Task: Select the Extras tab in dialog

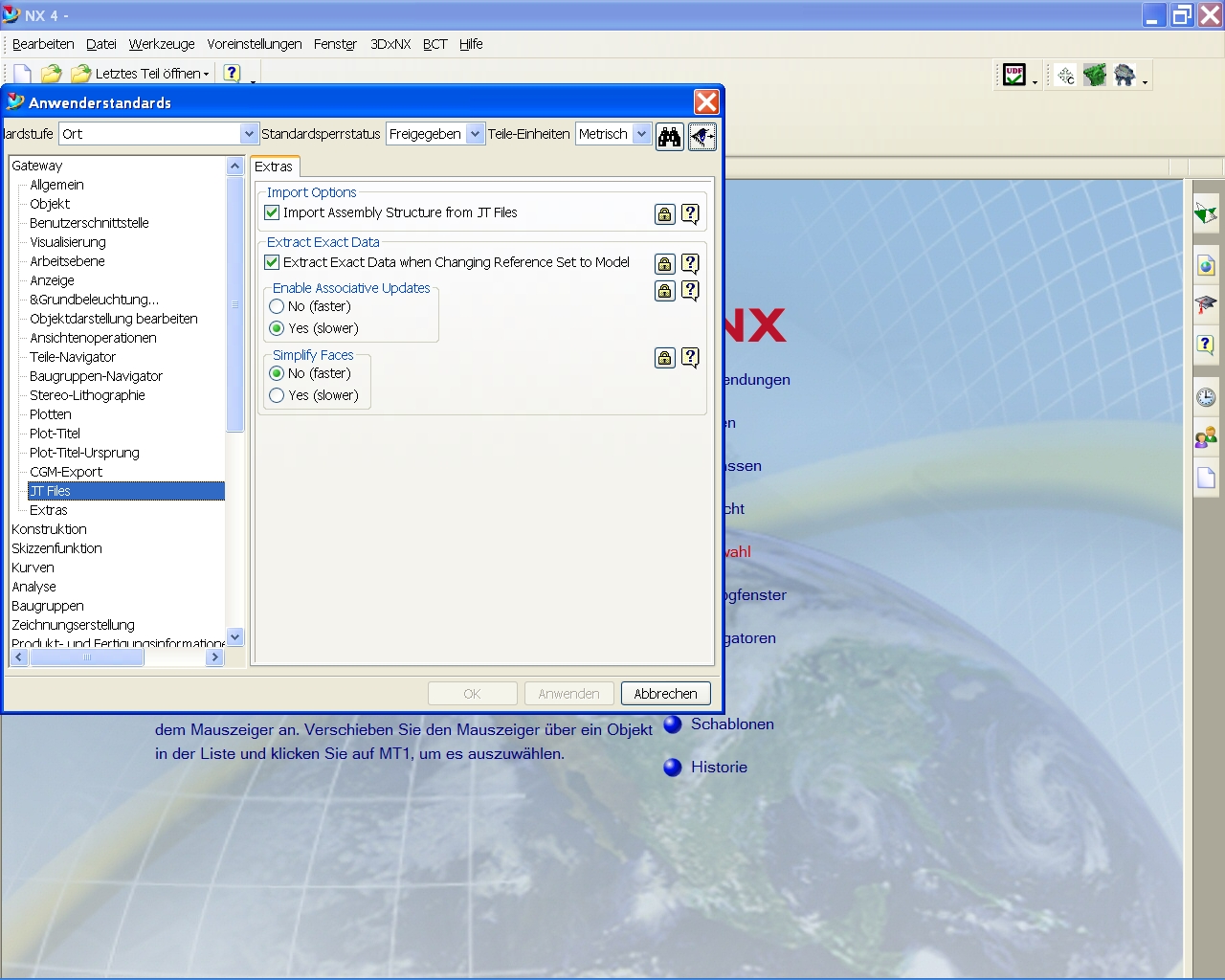Action: (x=274, y=167)
